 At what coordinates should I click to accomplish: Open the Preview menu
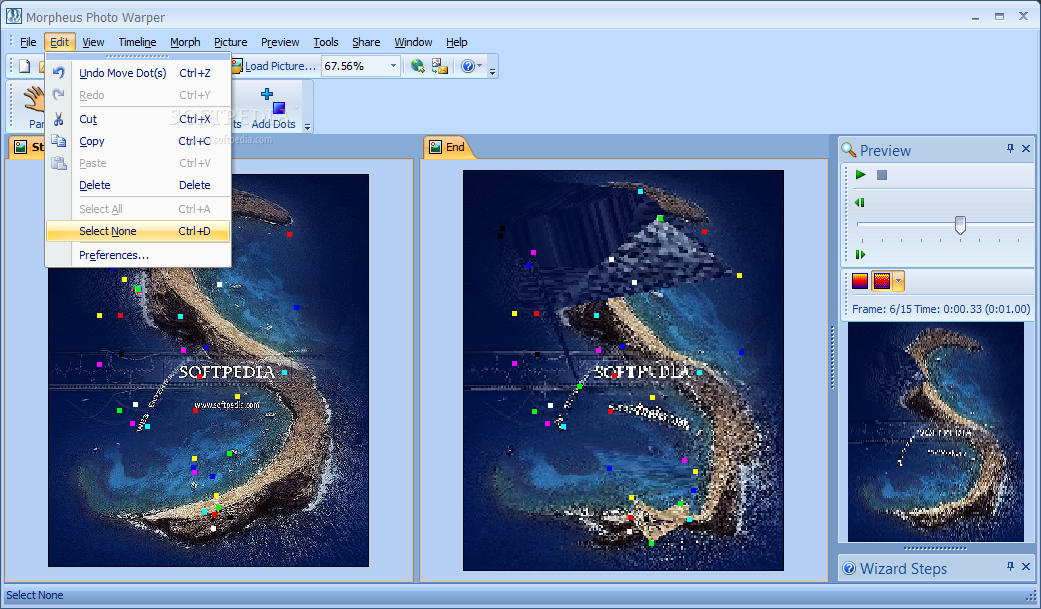[x=280, y=42]
